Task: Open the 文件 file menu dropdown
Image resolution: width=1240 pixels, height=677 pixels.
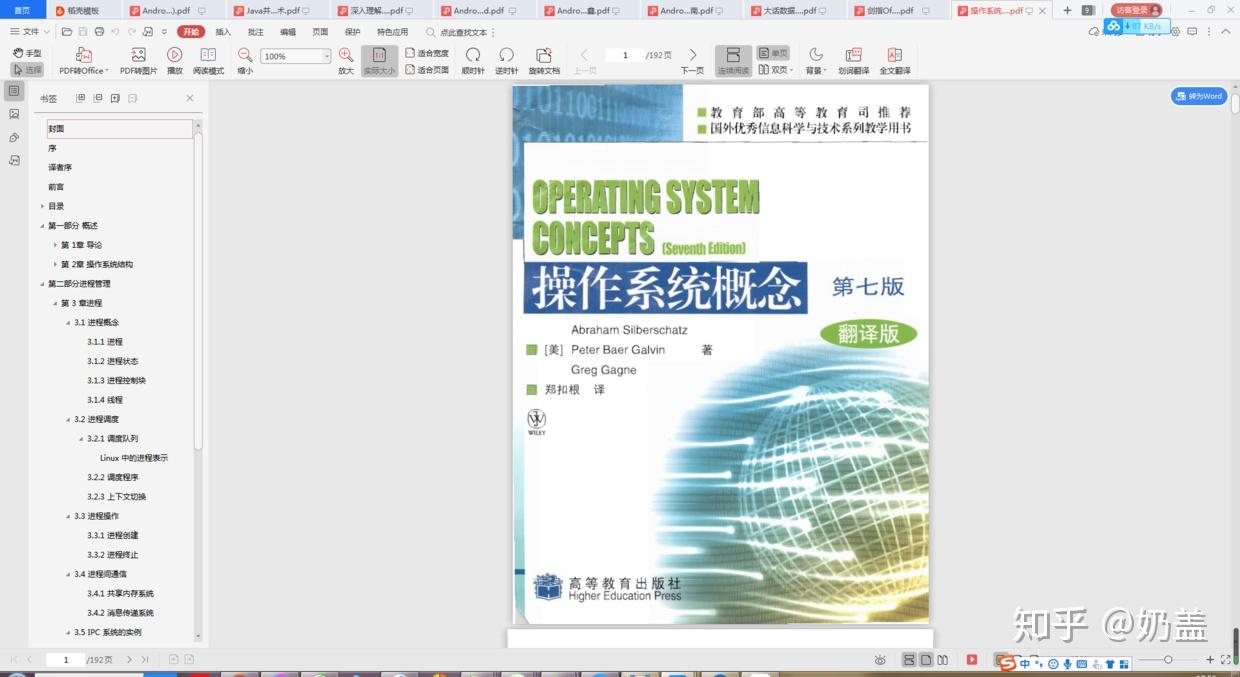Action: (31, 32)
